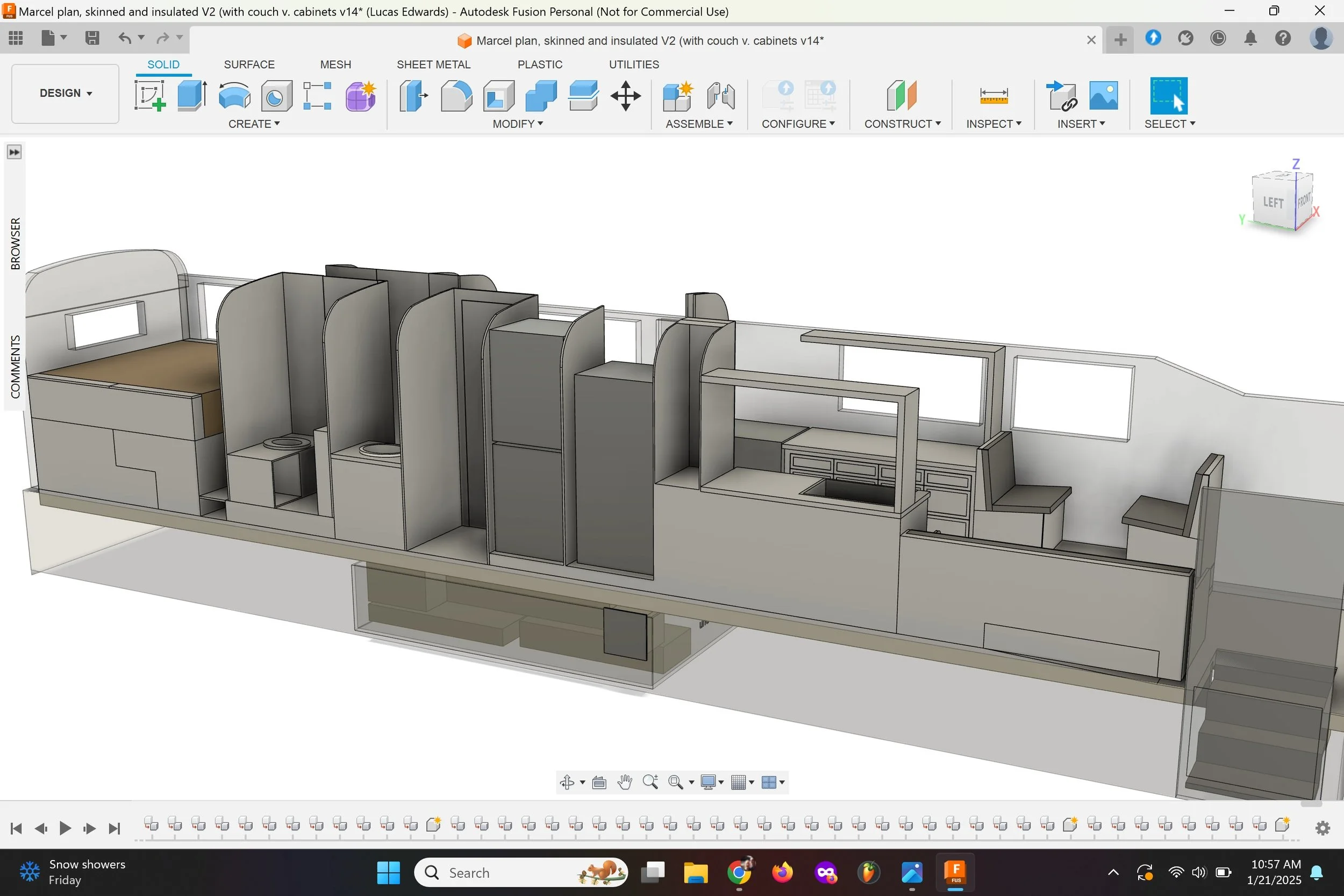Expand the browser panel with double arrow
1344x896 pixels.
[15, 152]
